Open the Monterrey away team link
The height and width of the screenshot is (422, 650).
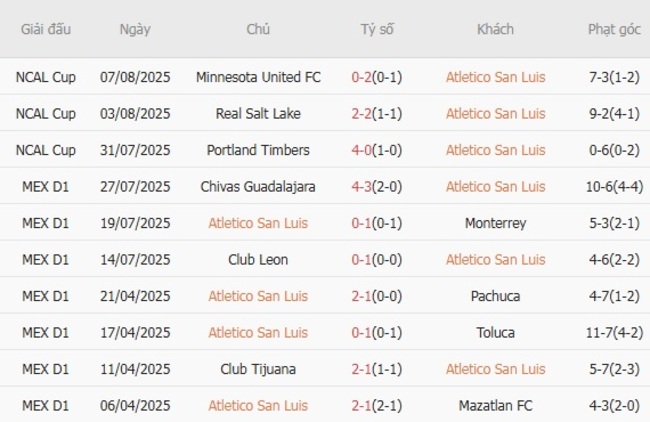tap(495, 223)
